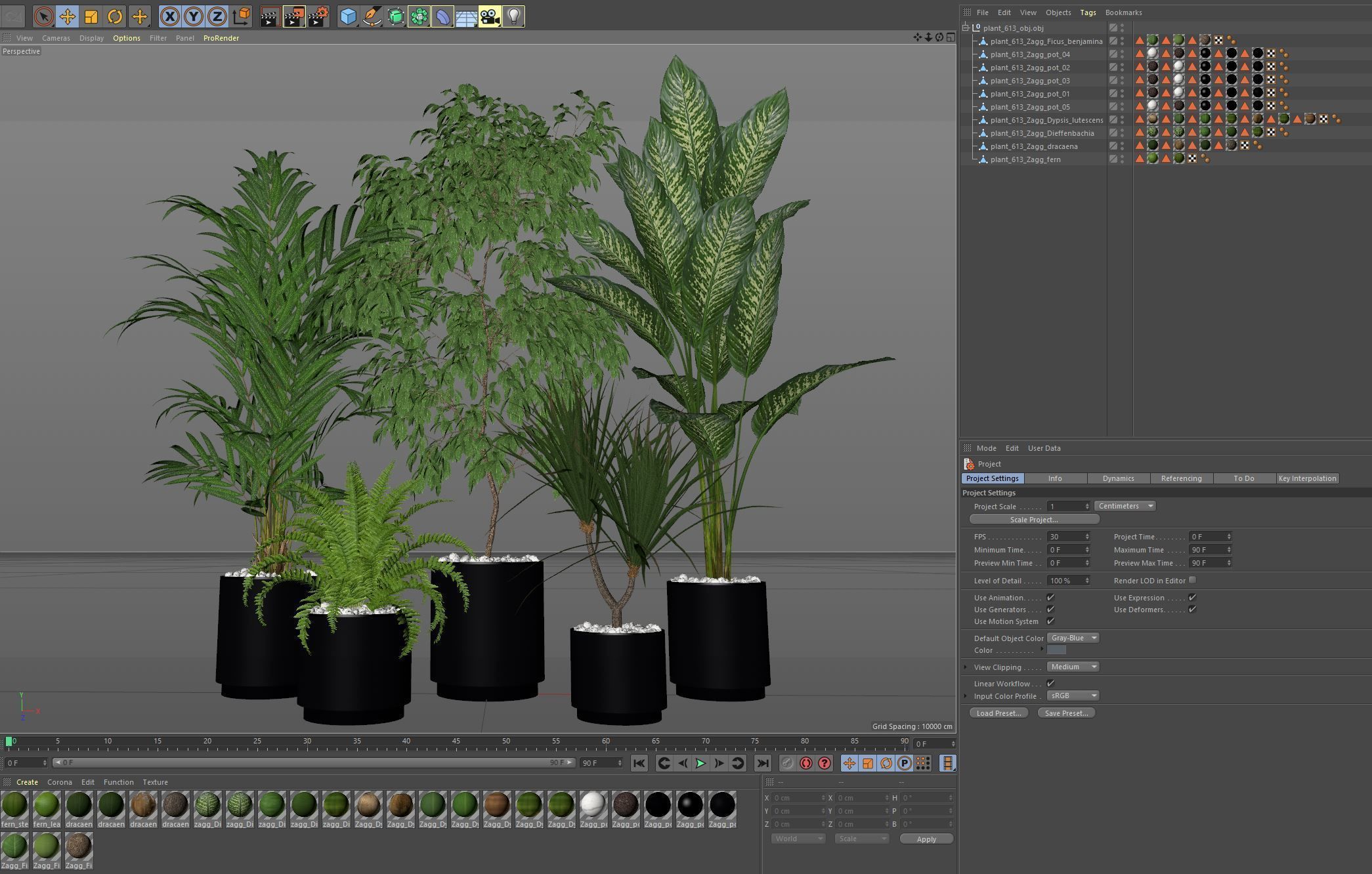Select the plant_613_Zagg_Dieffenbachia object
This screenshot has height=874, width=1372.
click(1042, 133)
